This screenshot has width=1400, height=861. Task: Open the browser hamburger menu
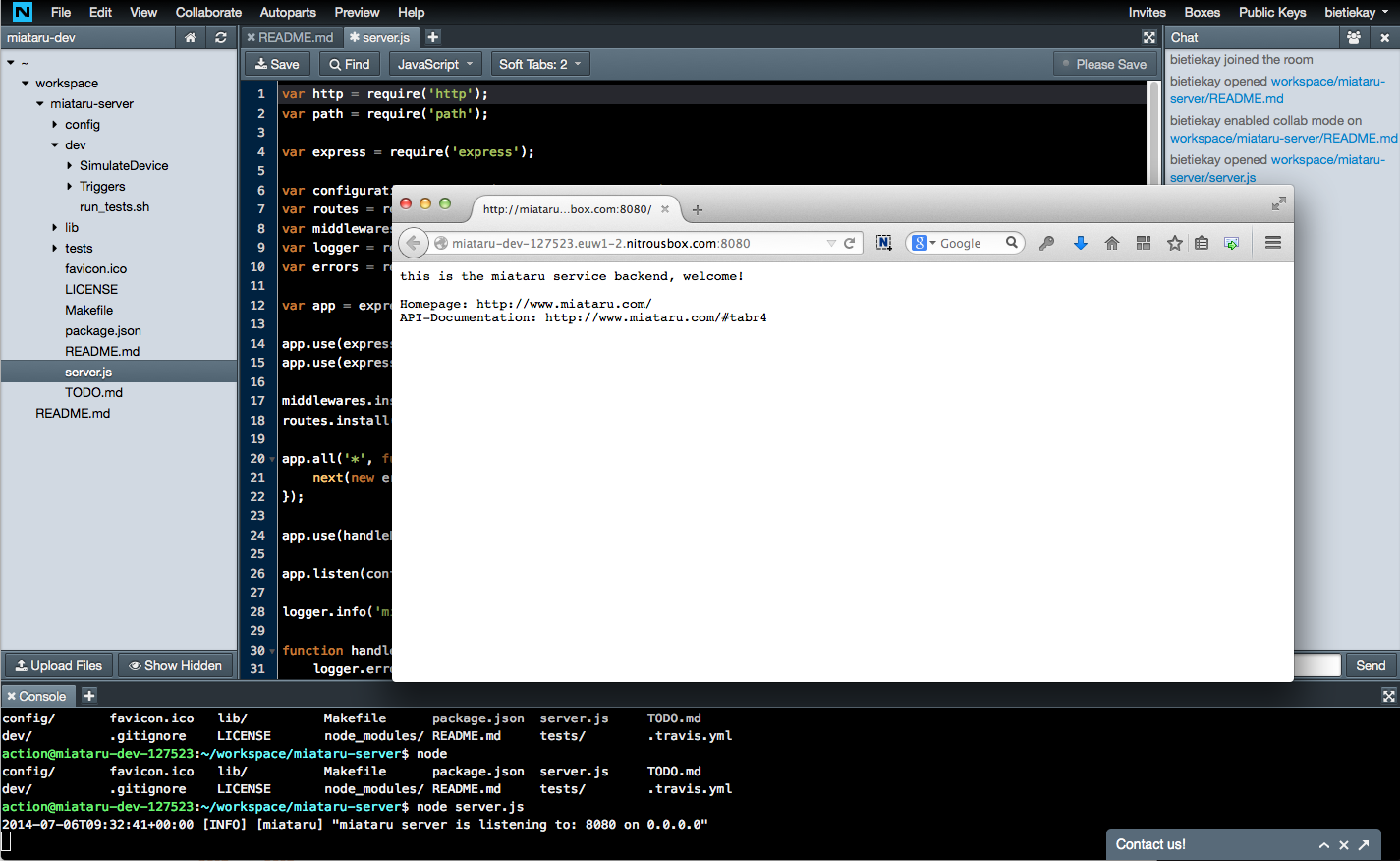click(x=1273, y=243)
